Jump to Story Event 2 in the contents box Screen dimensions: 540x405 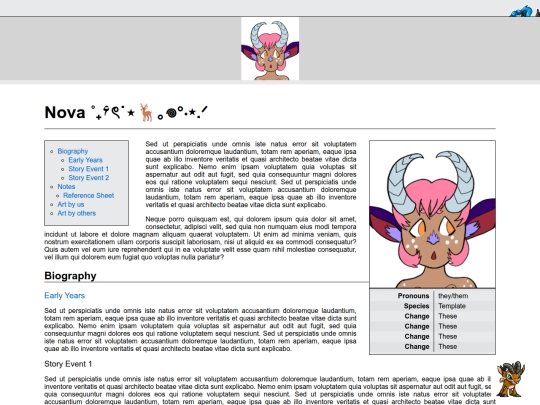[89, 178]
